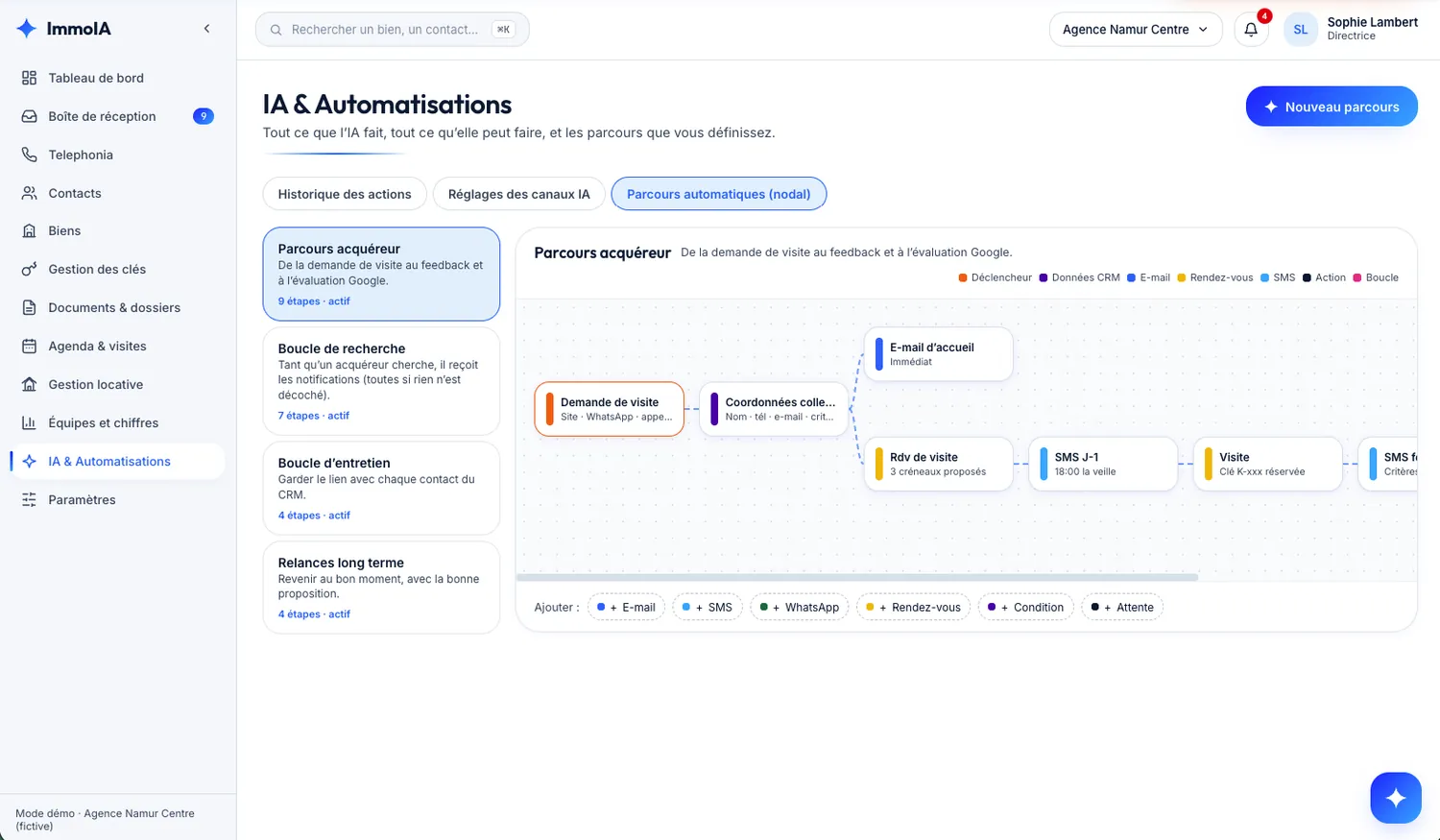The width and height of the screenshot is (1440, 840).
Task: Select the Boucle d'entretien parcours card
Action: [381, 488]
